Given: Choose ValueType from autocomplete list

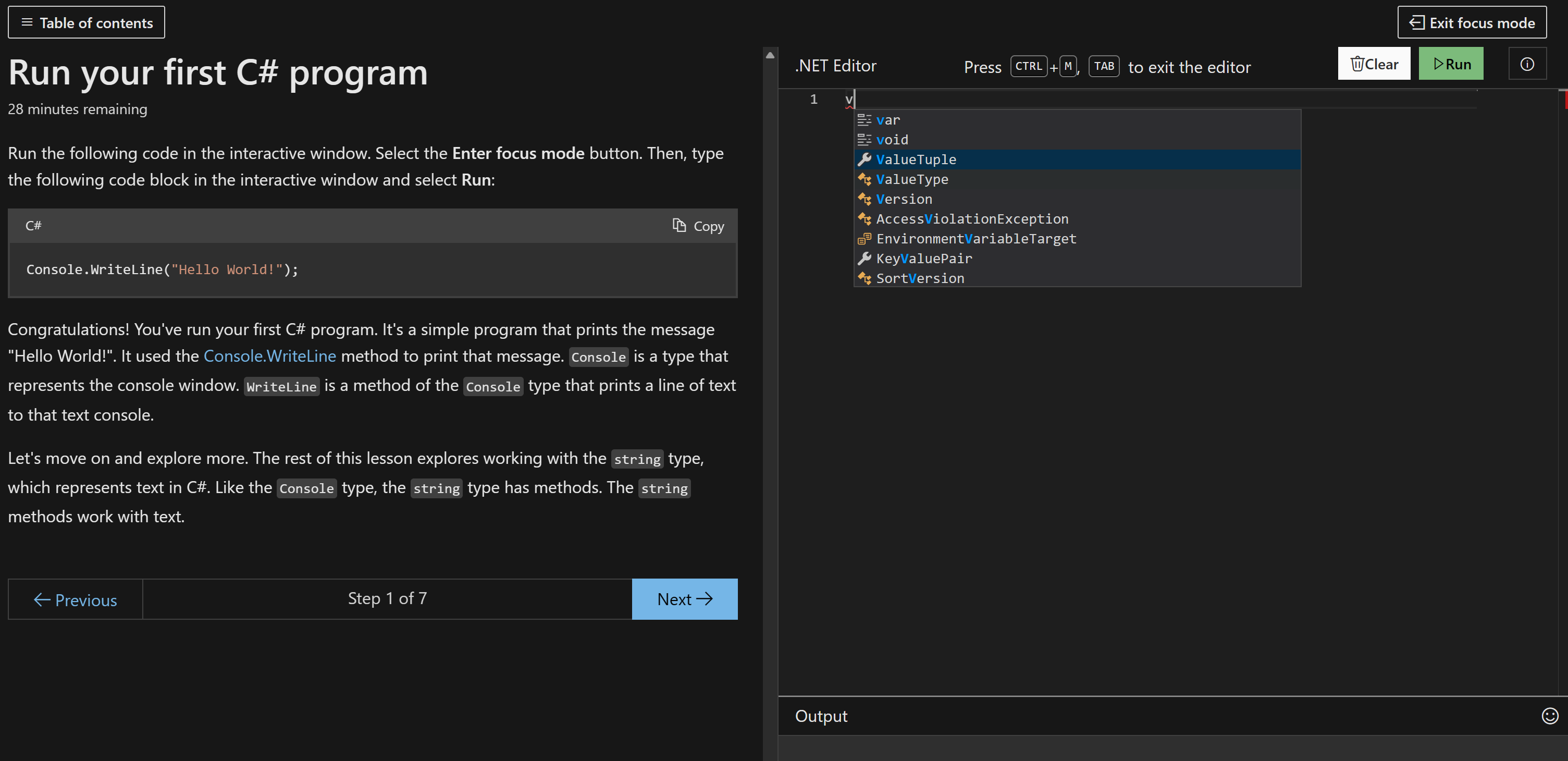Looking at the screenshot, I should [x=1078, y=179].
